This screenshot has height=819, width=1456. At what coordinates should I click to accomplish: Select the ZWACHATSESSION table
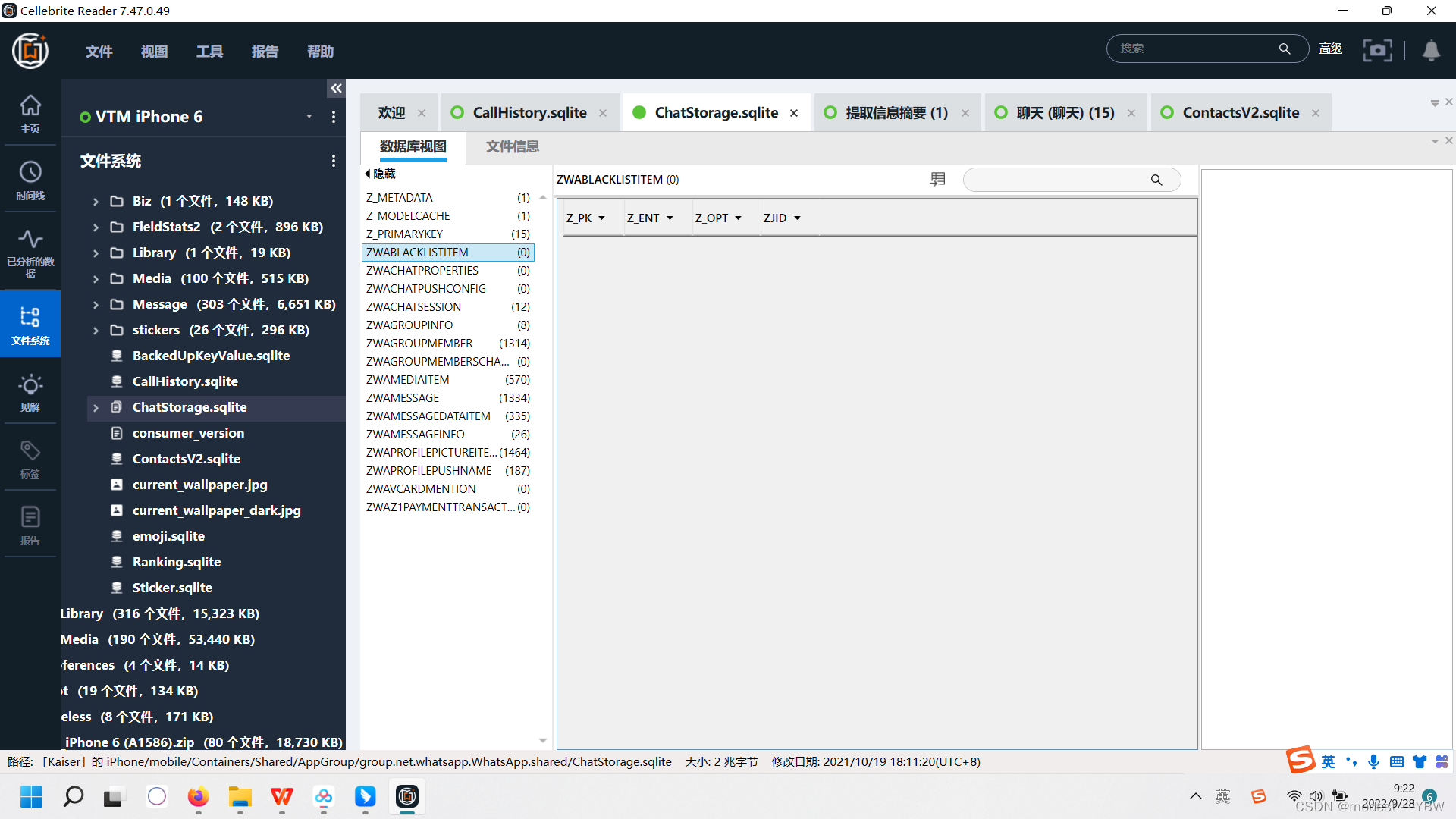click(448, 307)
